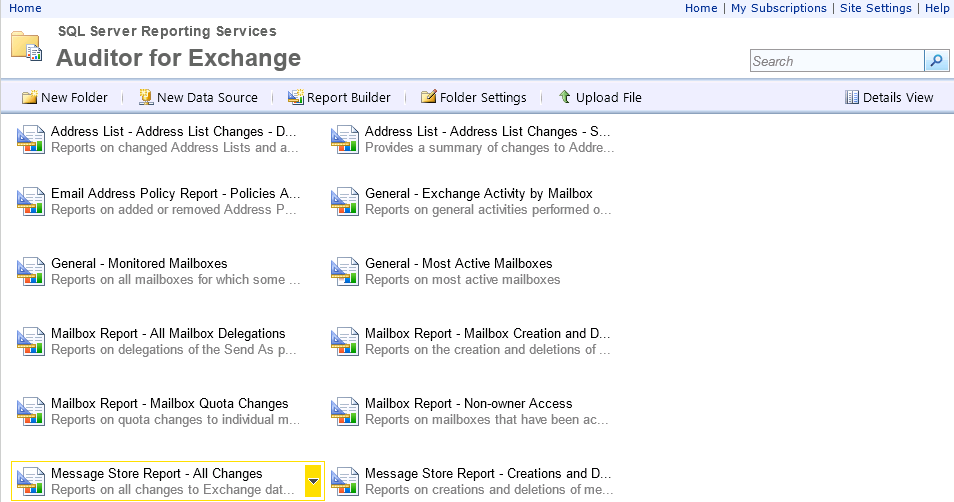Click report icon for Address List Changes - D...
This screenshot has width=954, height=502.
[30, 139]
